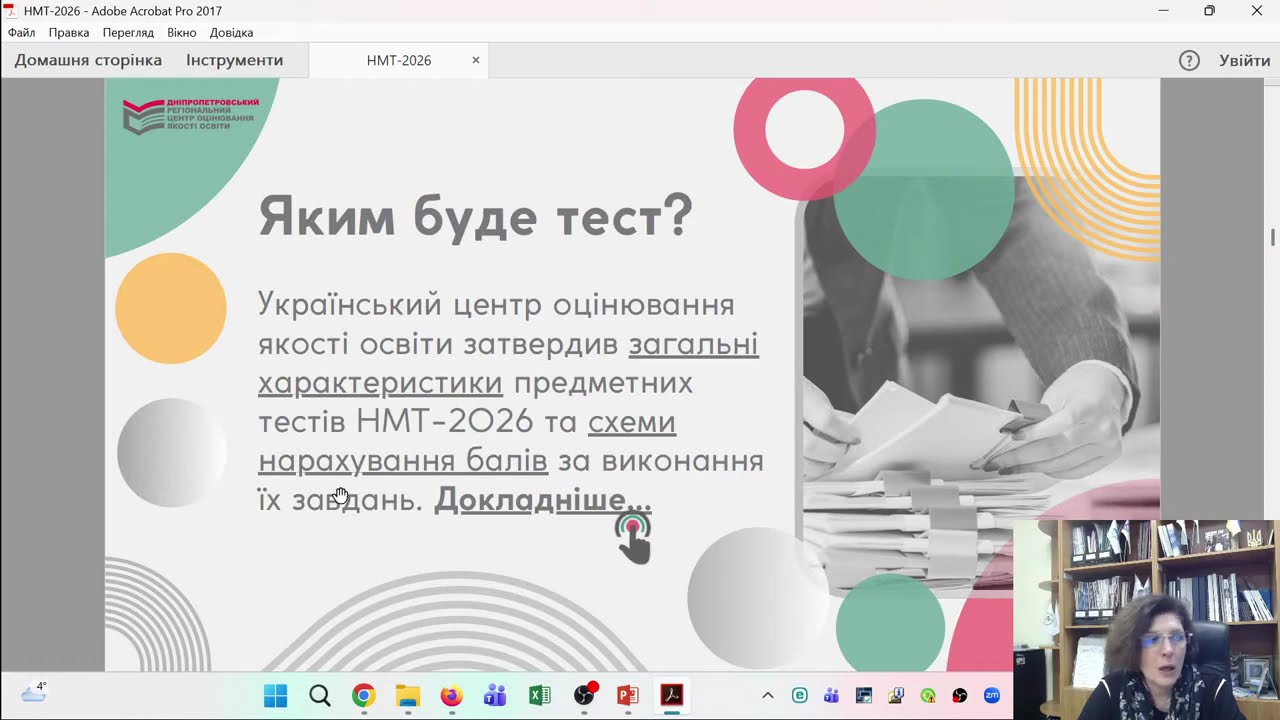The image size is (1280, 720).
Task: Close the НМТ-2026 document tab
Action: click(x=476, y=60)
